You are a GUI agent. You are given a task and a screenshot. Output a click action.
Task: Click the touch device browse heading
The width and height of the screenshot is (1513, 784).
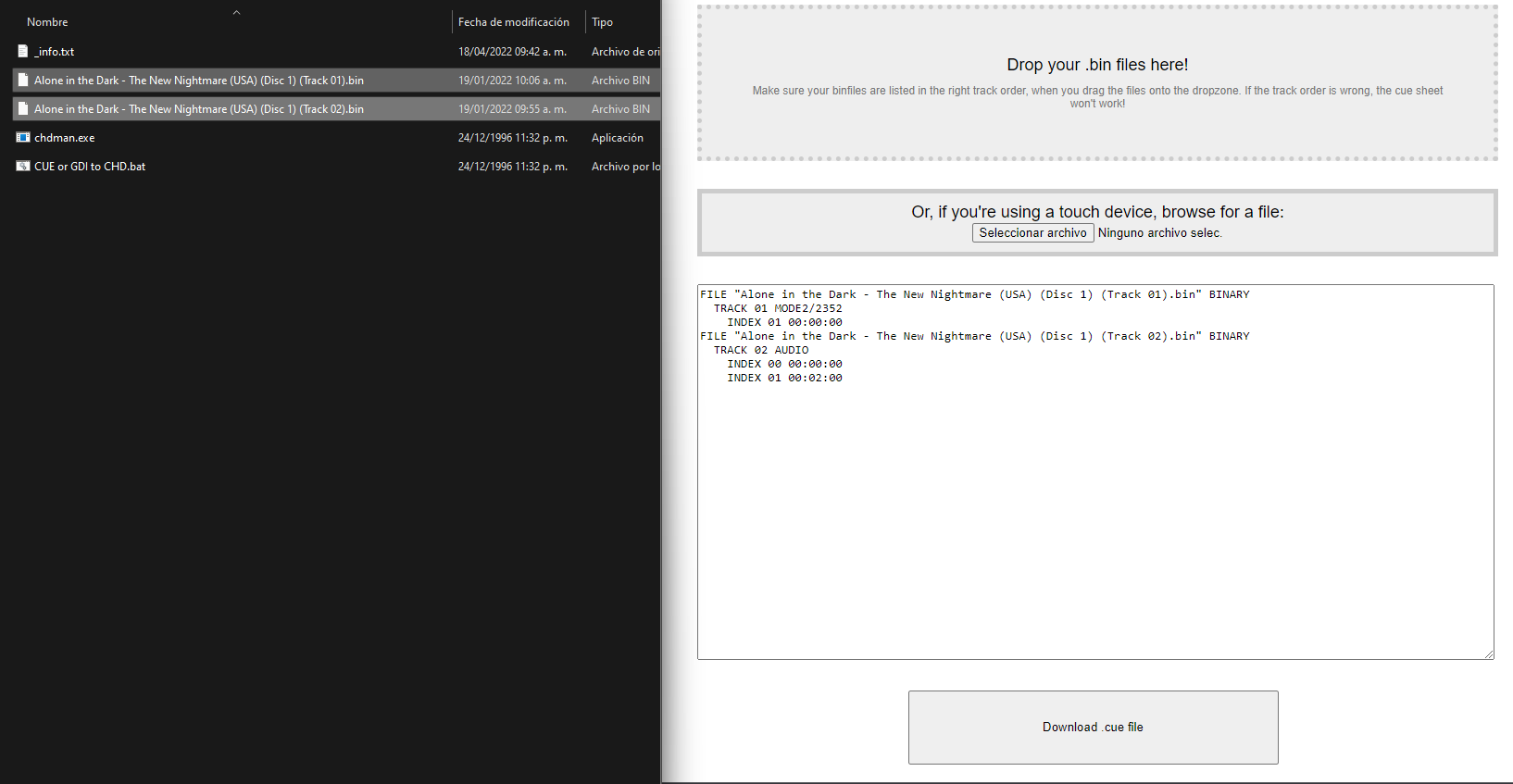(1097, 212)
